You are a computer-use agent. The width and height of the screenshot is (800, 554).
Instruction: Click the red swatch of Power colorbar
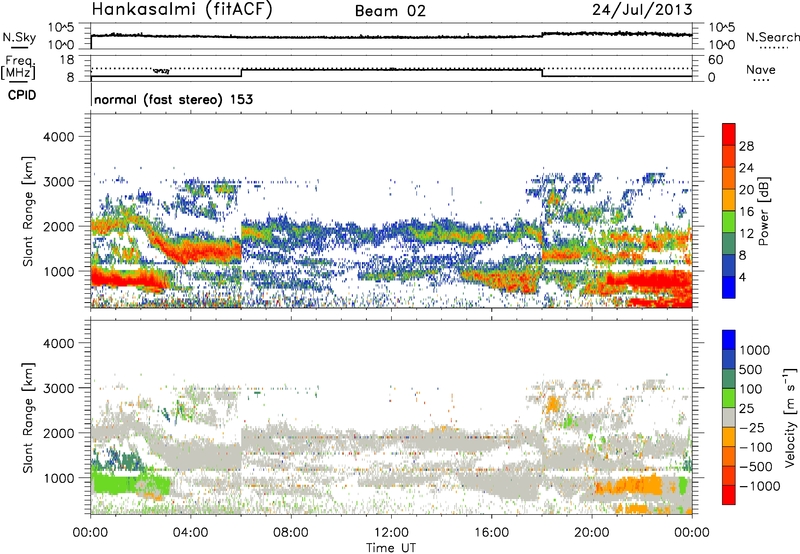click(x=729, y=134)
